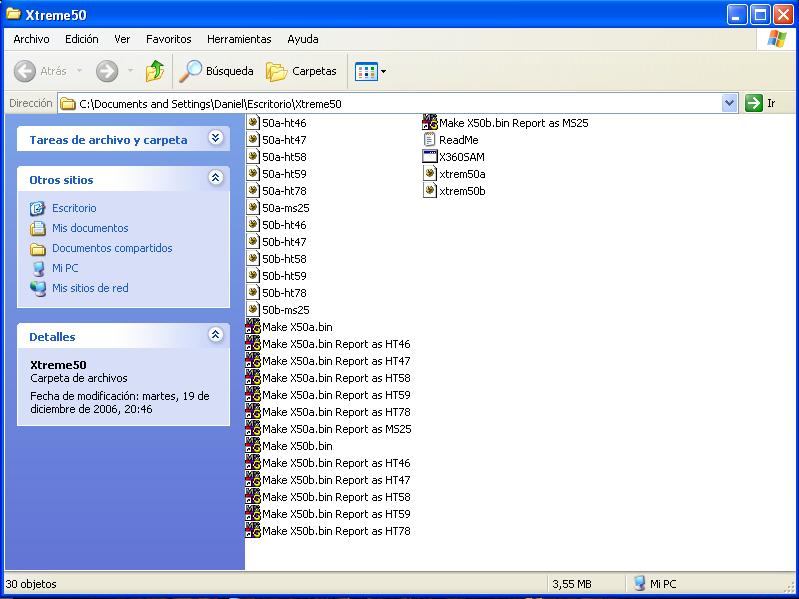Select the ReadMe text file icon
The image size is (799, 599).
point(431,140)
